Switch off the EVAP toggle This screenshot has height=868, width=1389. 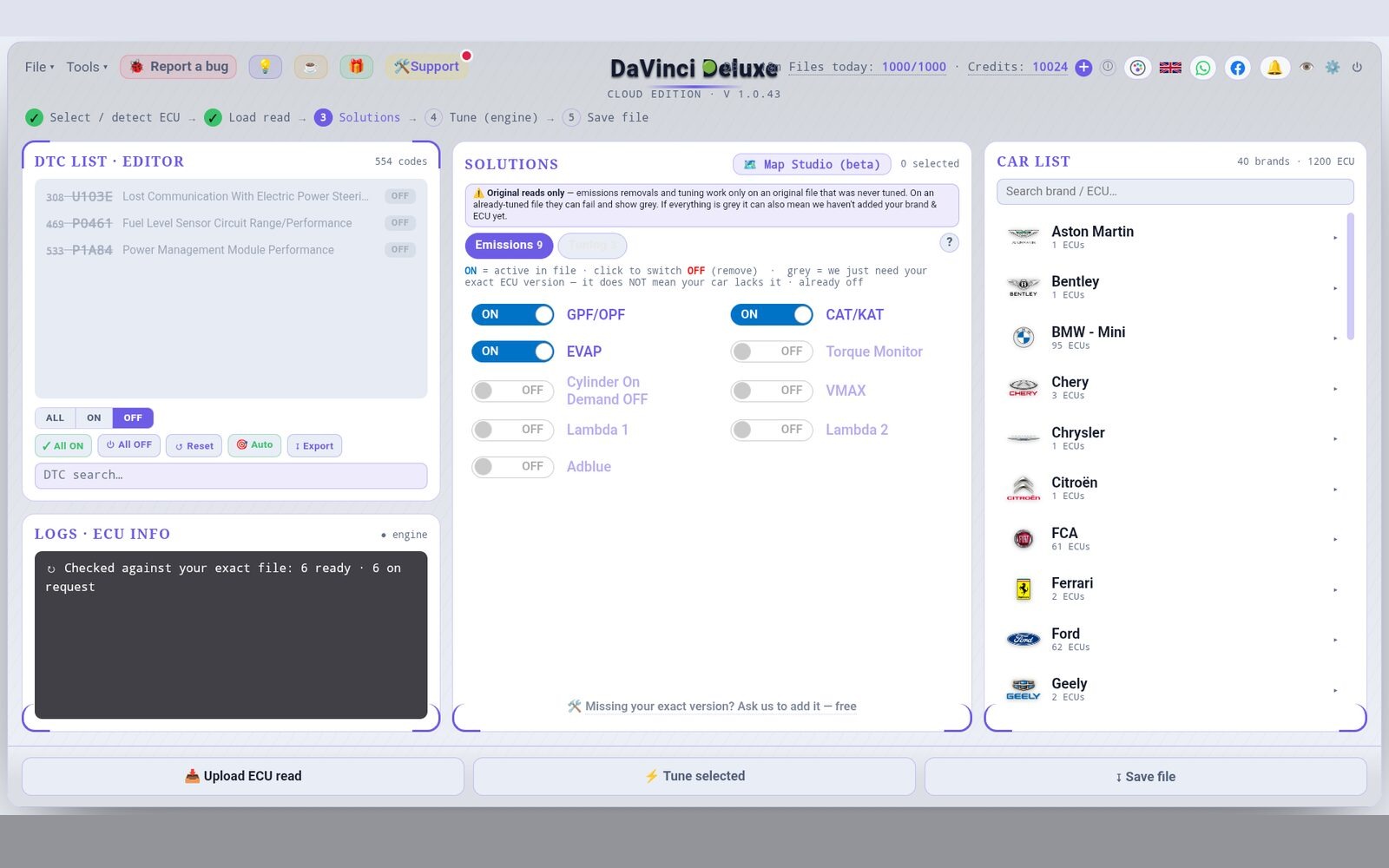[x=513, y=352]
